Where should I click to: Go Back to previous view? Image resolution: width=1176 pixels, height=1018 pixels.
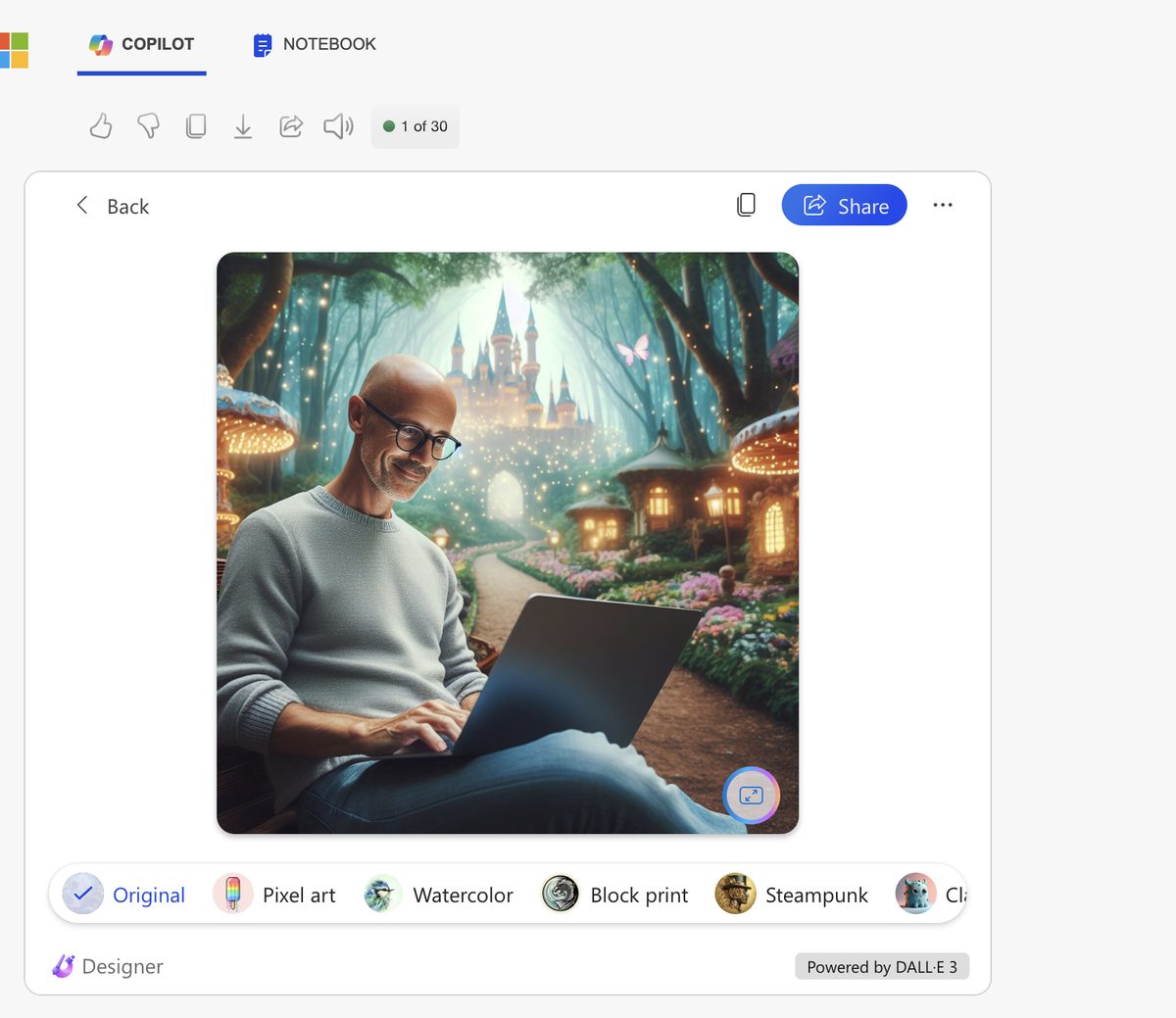click(x=113, y=206)
